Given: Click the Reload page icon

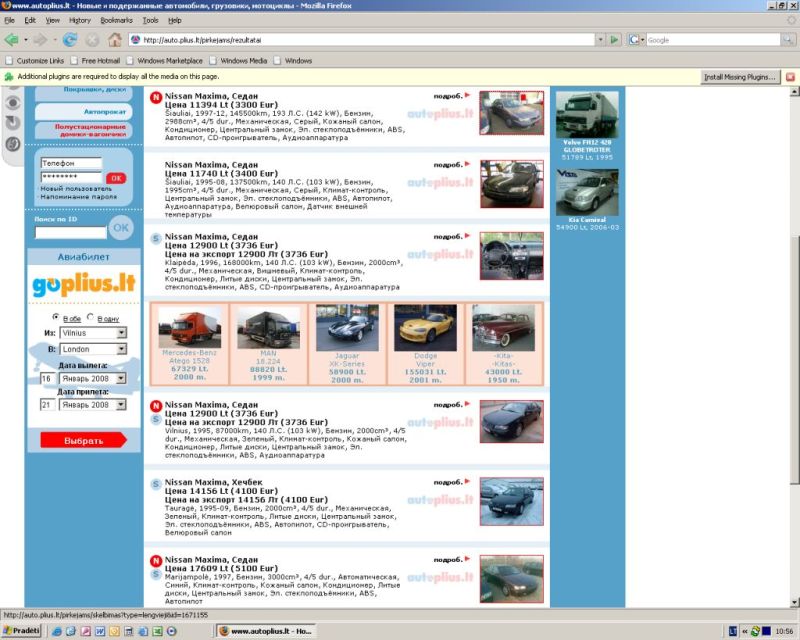Looking at the screenshot, I should pos(69,40).
